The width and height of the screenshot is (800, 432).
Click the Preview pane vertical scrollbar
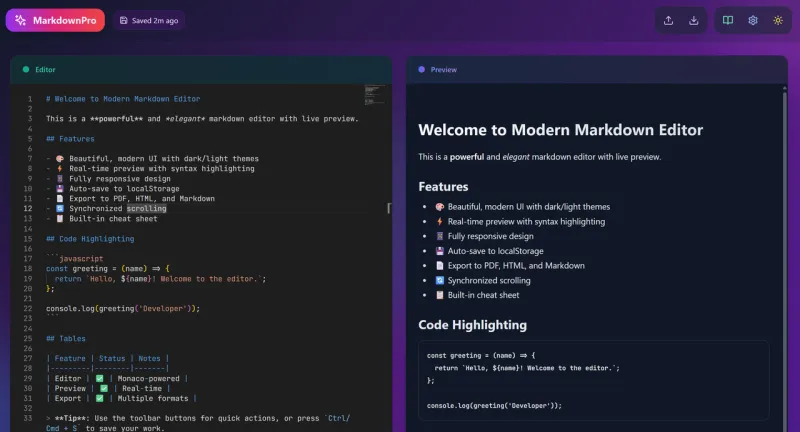[785, 258]
